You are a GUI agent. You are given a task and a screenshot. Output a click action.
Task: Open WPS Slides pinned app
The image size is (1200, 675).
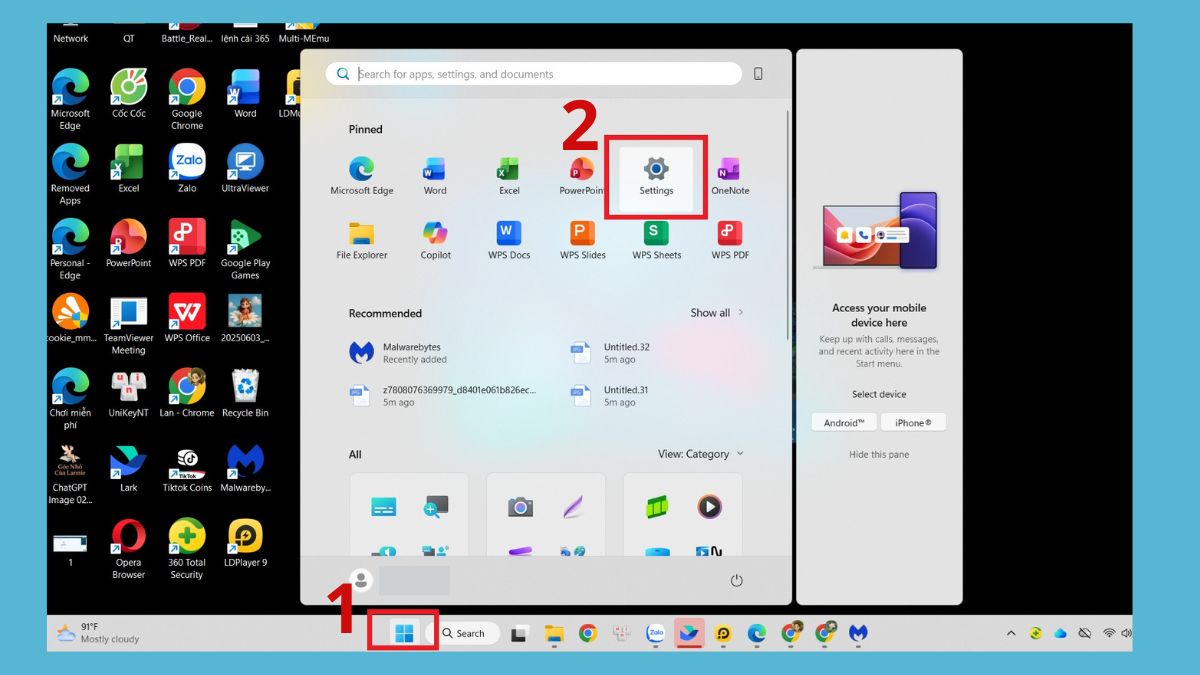(x=583, y=241)
